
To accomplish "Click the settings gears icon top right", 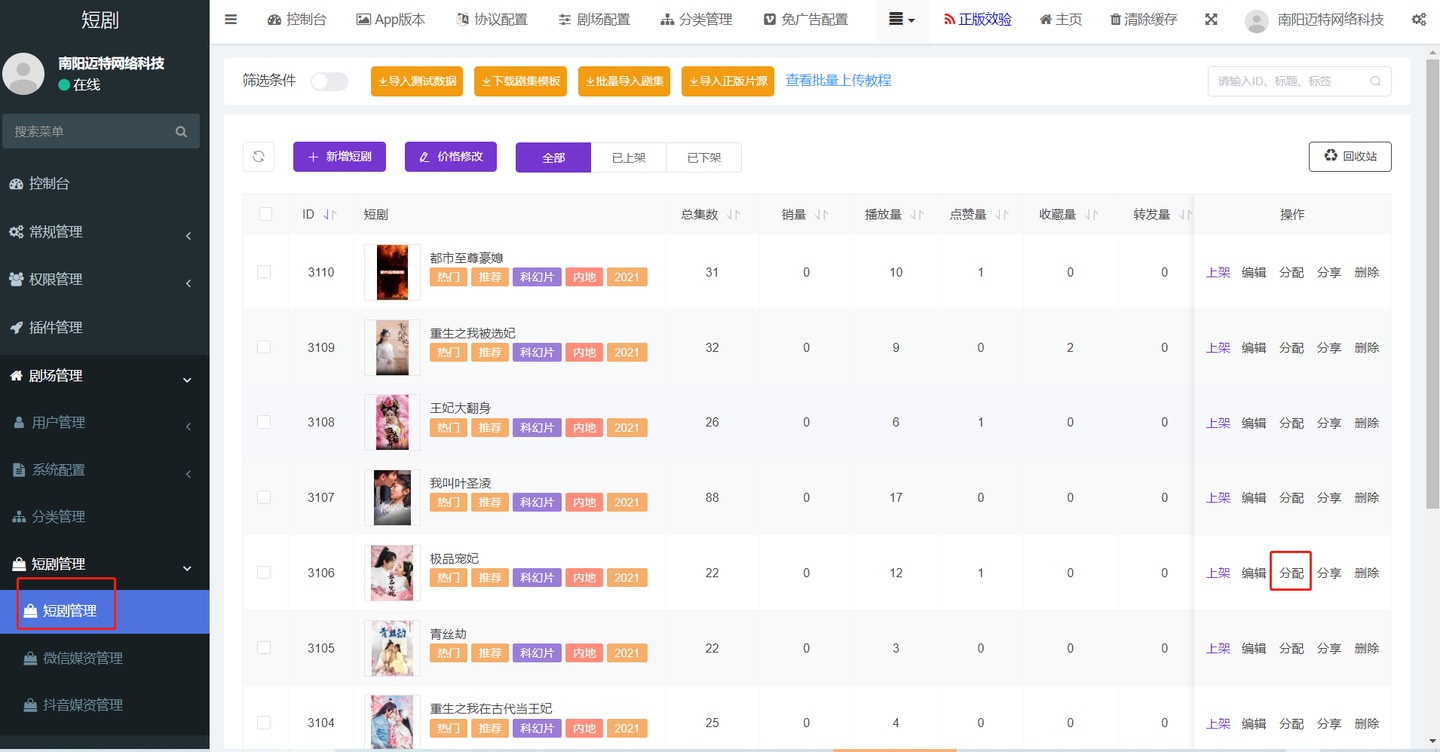I will tap(1419, 19).
